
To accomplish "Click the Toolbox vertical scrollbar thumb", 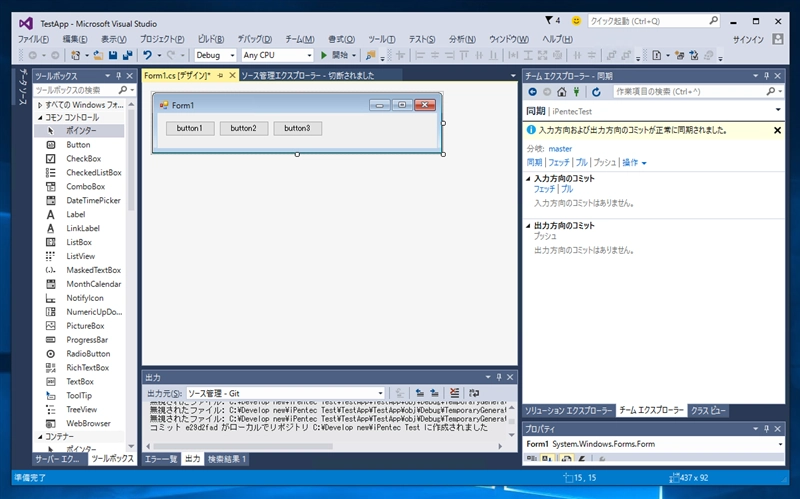I will point(131,160).
